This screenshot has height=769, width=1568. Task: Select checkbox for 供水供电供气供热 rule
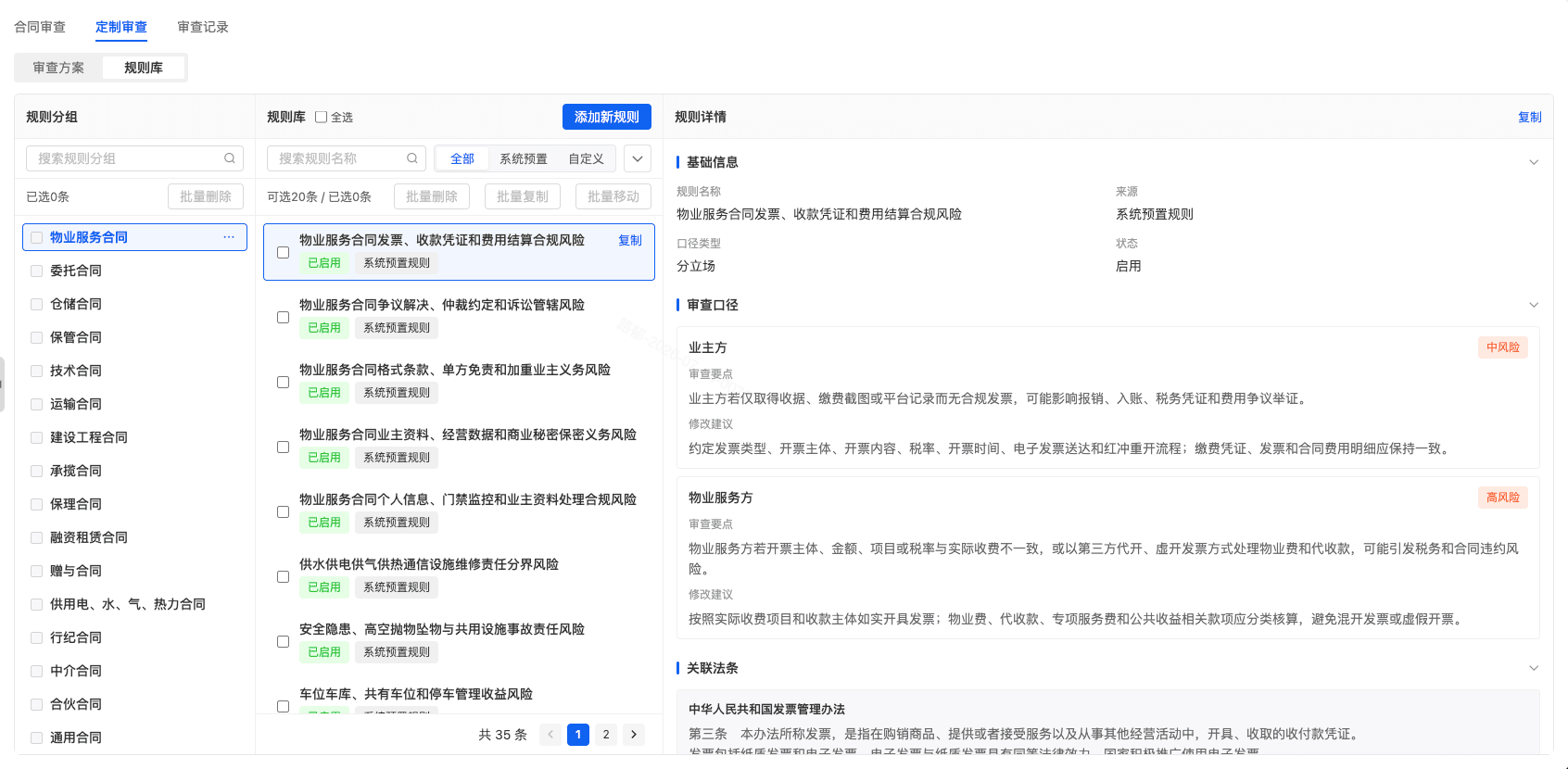tap(284, 576)
